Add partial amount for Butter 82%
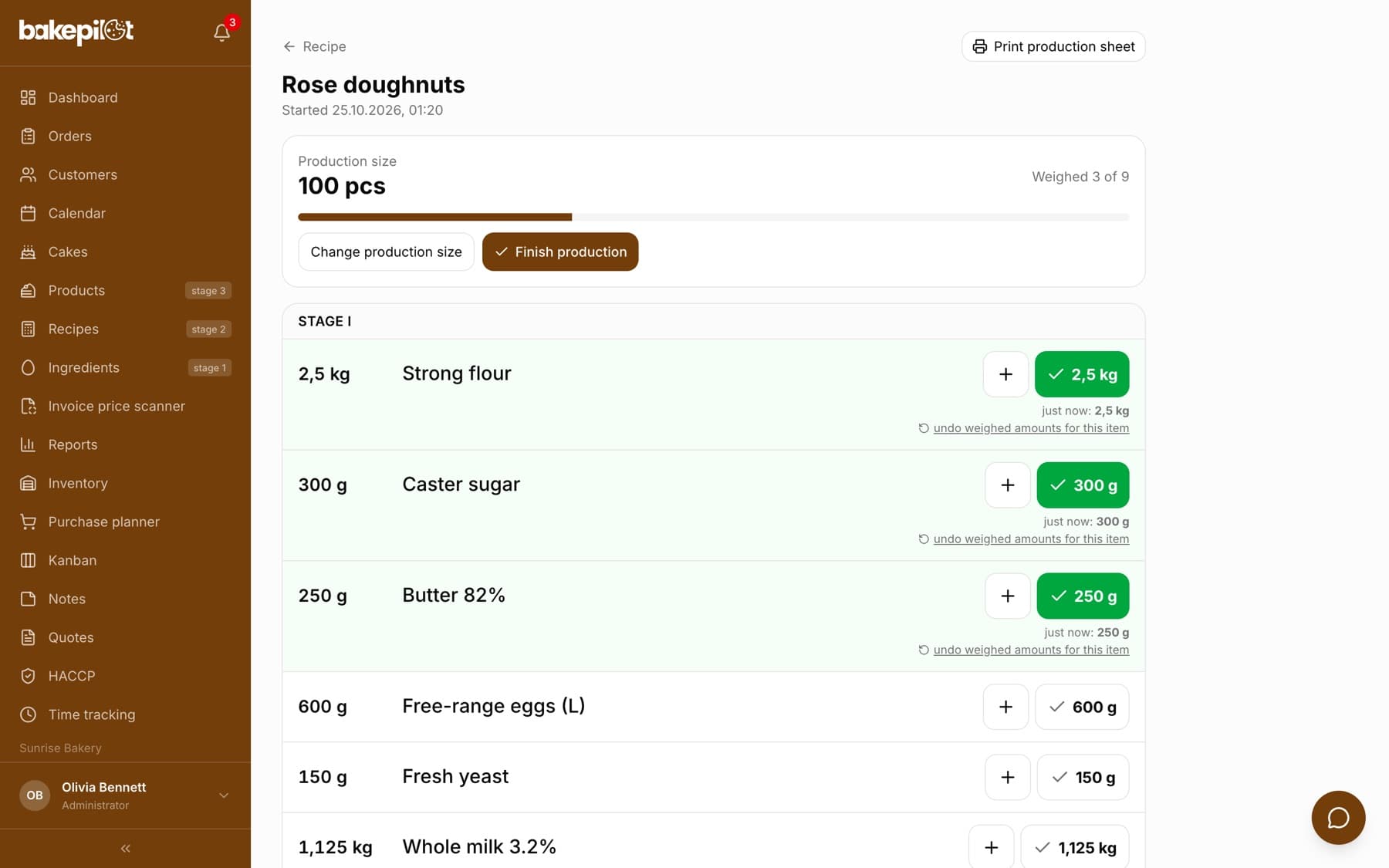The width and height of the screenshot is (1389, 868). click(1008, 596)
